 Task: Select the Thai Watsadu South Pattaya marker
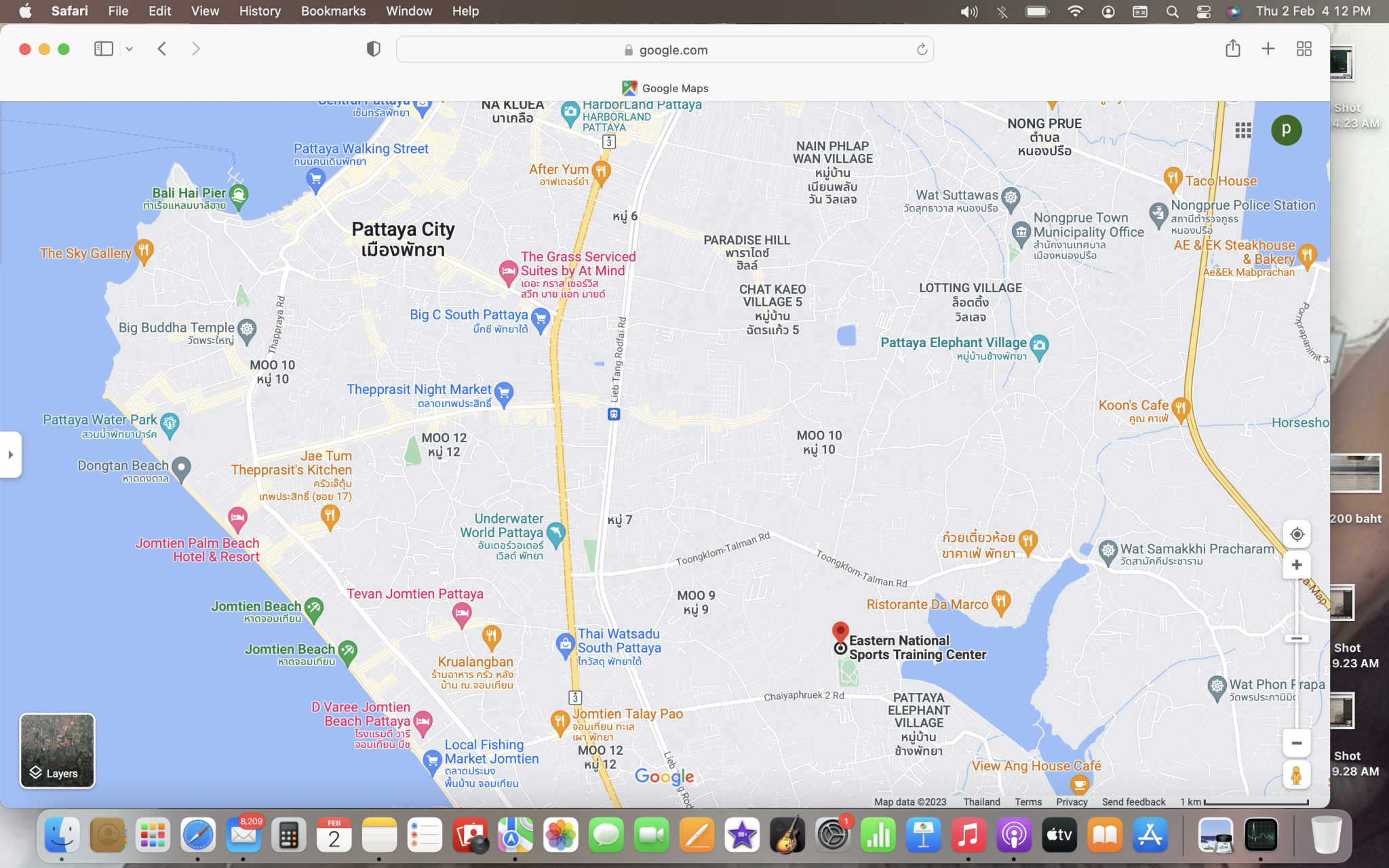click(x=565, y=645)
